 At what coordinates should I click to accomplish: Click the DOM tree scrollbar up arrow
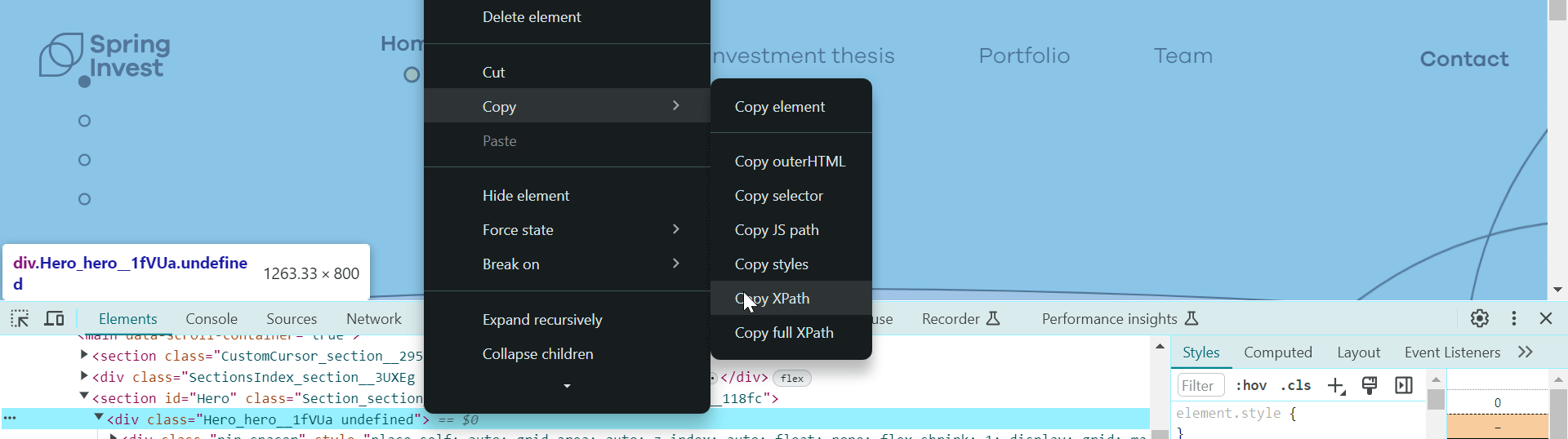[1160, 347]
